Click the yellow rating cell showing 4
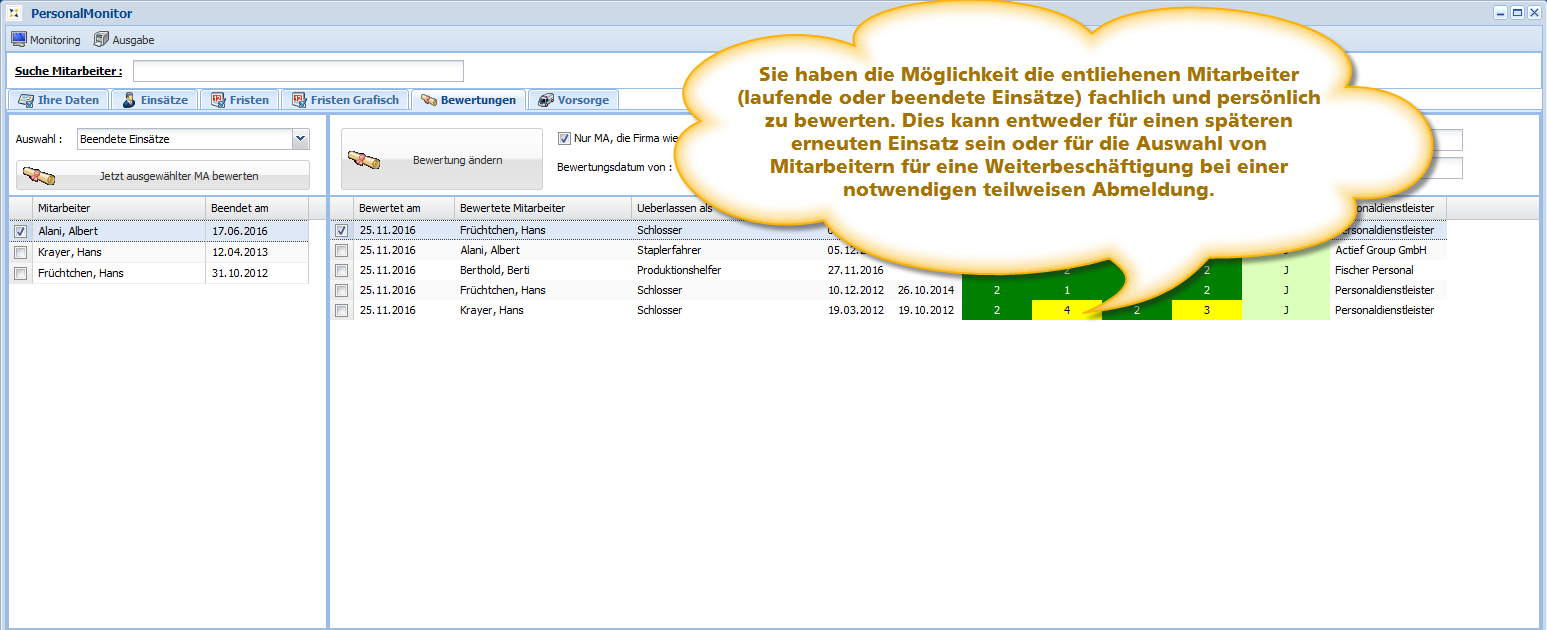 pyautogui.click(x=1066, y=310)
